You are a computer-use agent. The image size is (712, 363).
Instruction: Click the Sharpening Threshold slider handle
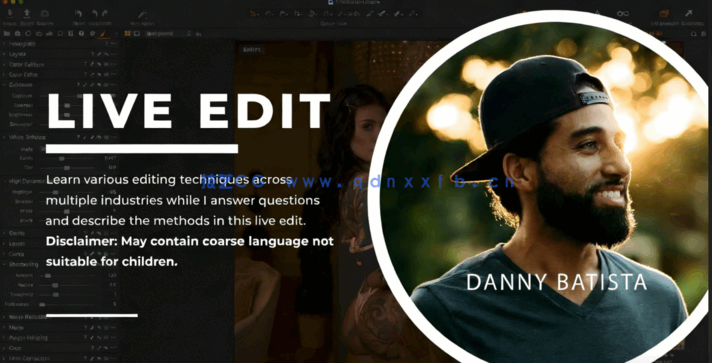pos(56,294)
